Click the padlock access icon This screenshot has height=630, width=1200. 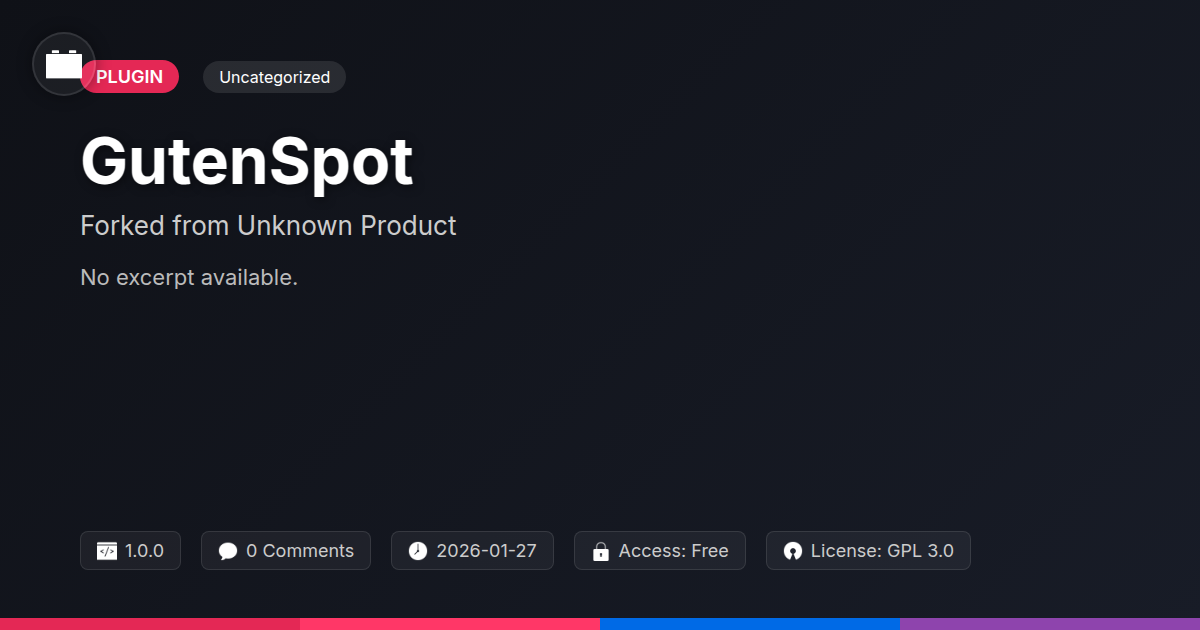(x=601, y=551)
